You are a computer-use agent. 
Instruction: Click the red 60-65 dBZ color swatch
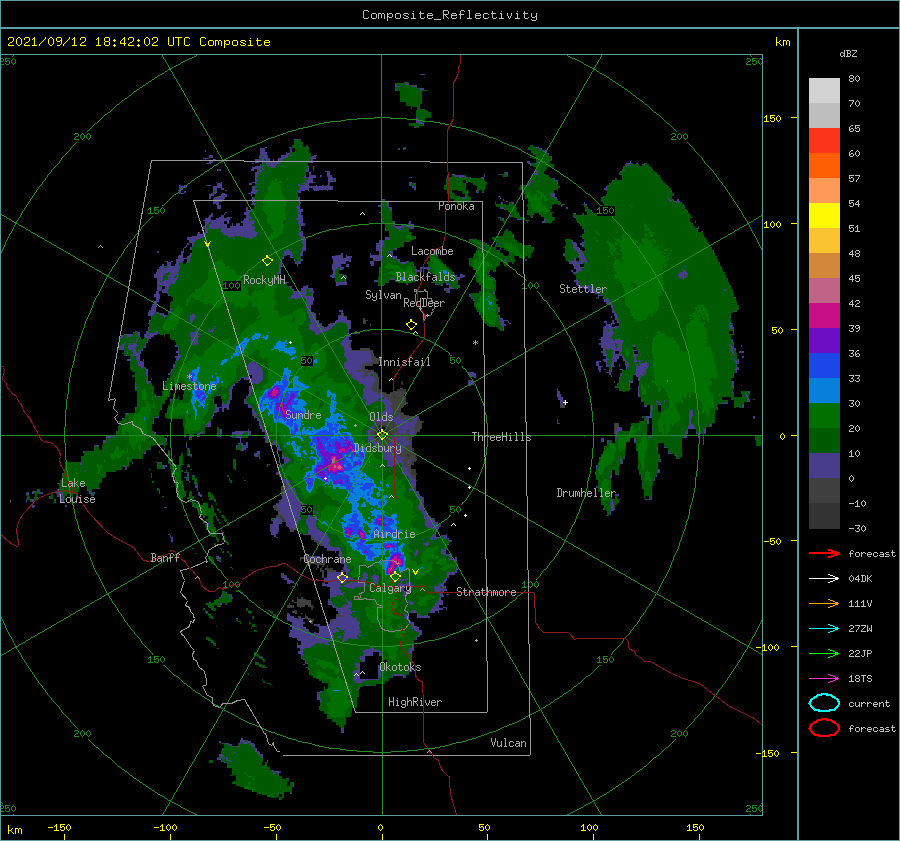[824, 141]
